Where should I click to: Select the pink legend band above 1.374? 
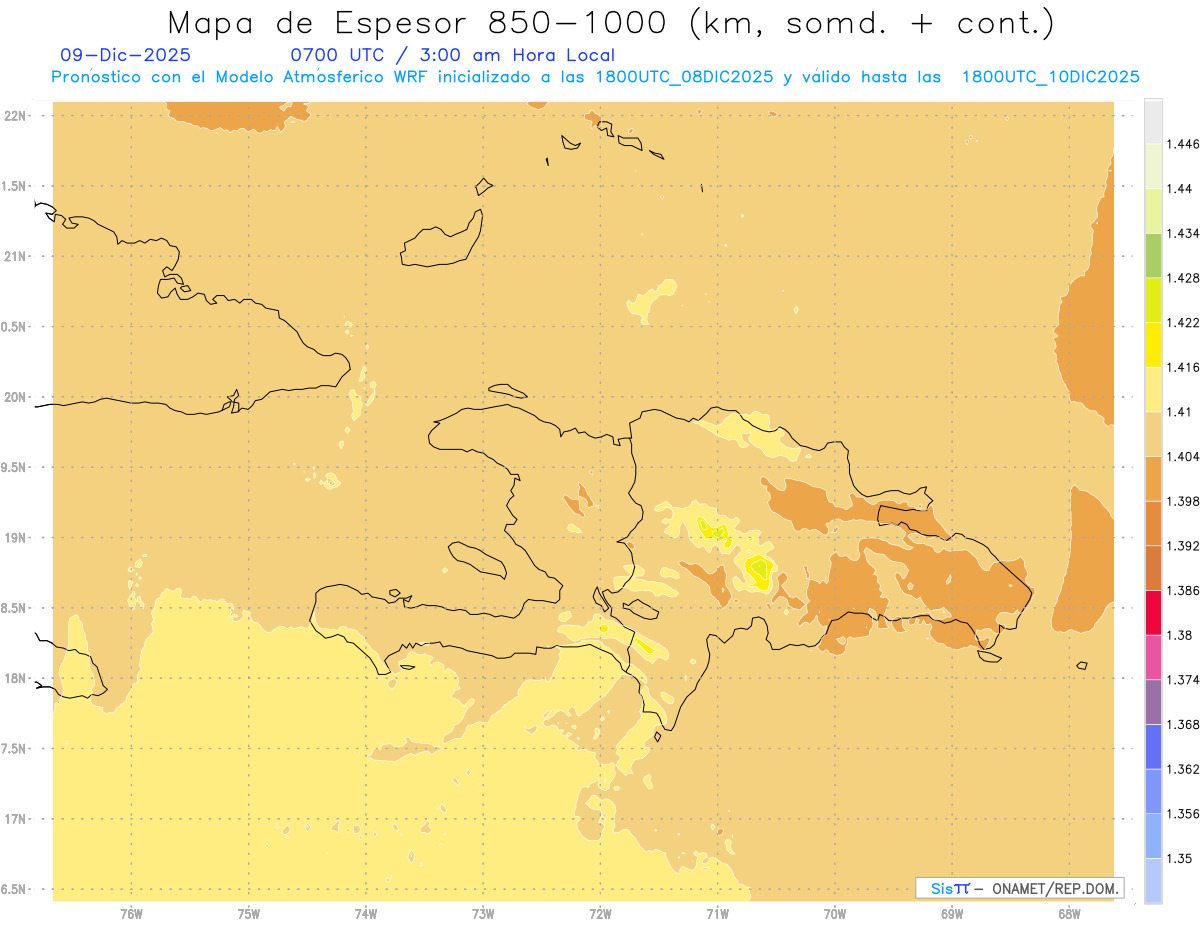pos(1153,657)
